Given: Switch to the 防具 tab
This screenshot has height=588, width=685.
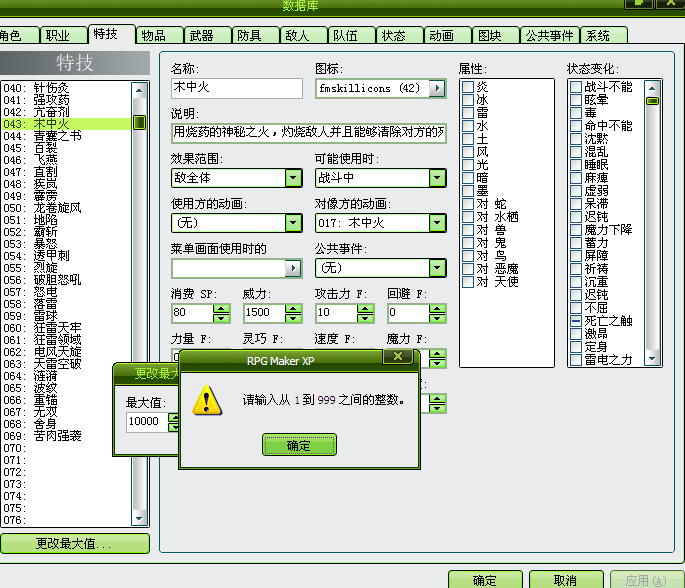Looking at the screenshot, I should pos(255,35).
